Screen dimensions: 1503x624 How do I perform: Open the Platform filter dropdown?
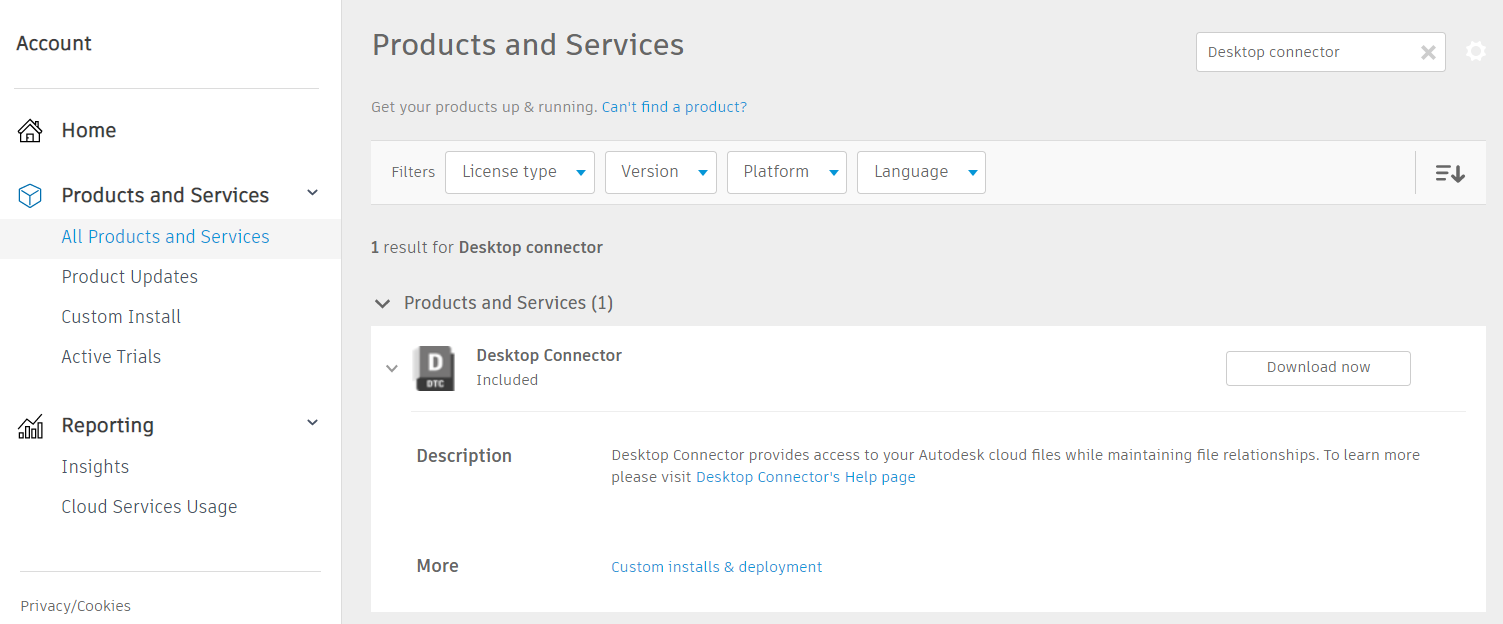click(786, 172)
